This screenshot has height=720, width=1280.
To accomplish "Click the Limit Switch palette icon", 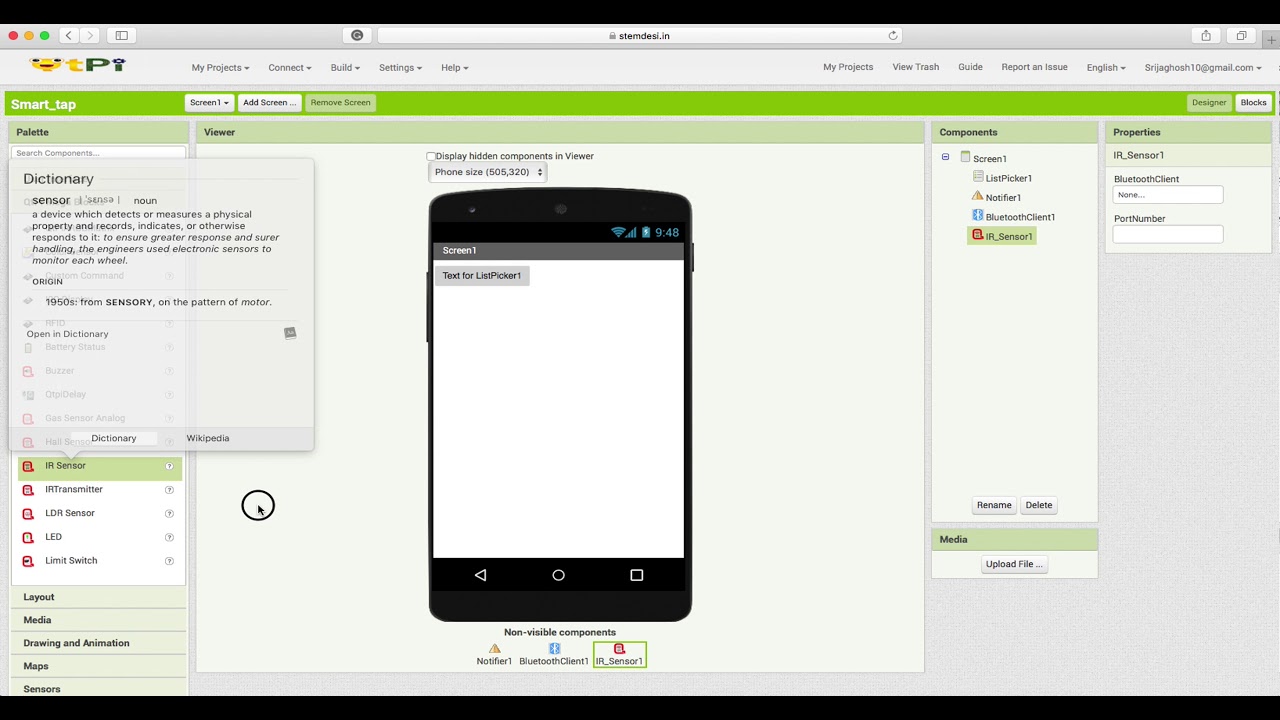I will pyautogui.click(x=28, y=561).
